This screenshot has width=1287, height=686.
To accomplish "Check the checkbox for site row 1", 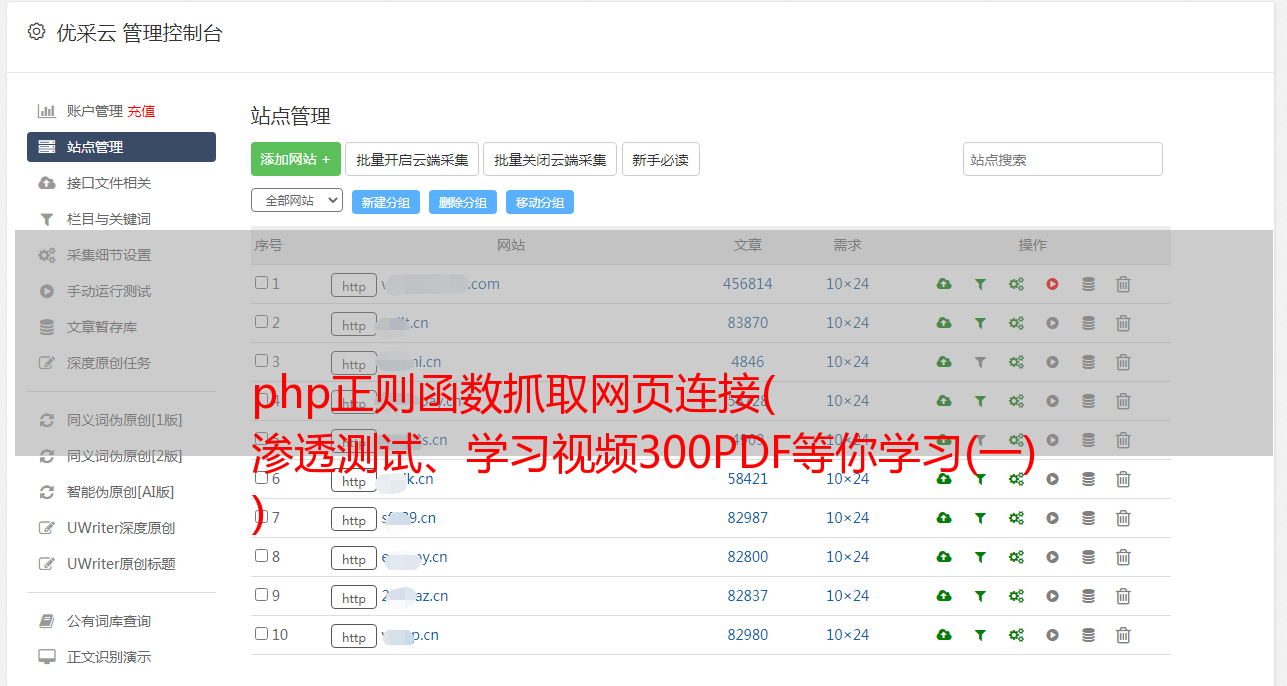I will [x=262, y=283].
